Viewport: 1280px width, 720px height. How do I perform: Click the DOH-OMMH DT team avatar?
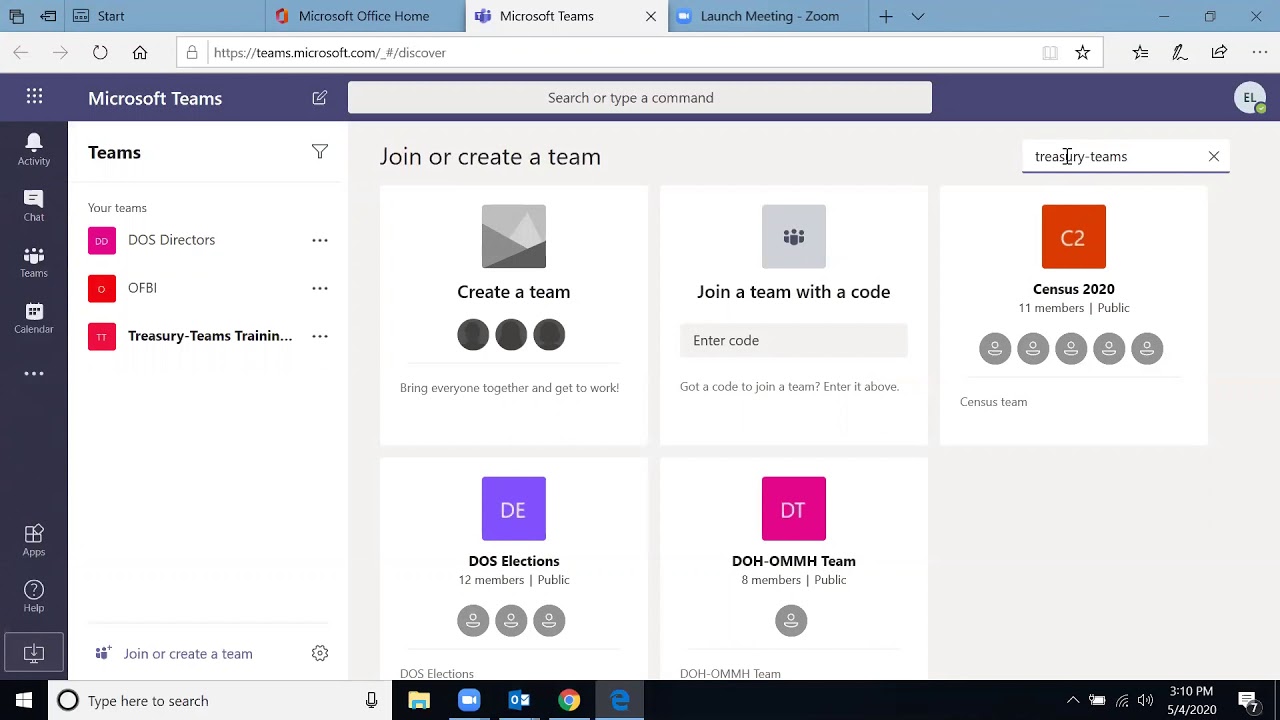tap(794, 509)
